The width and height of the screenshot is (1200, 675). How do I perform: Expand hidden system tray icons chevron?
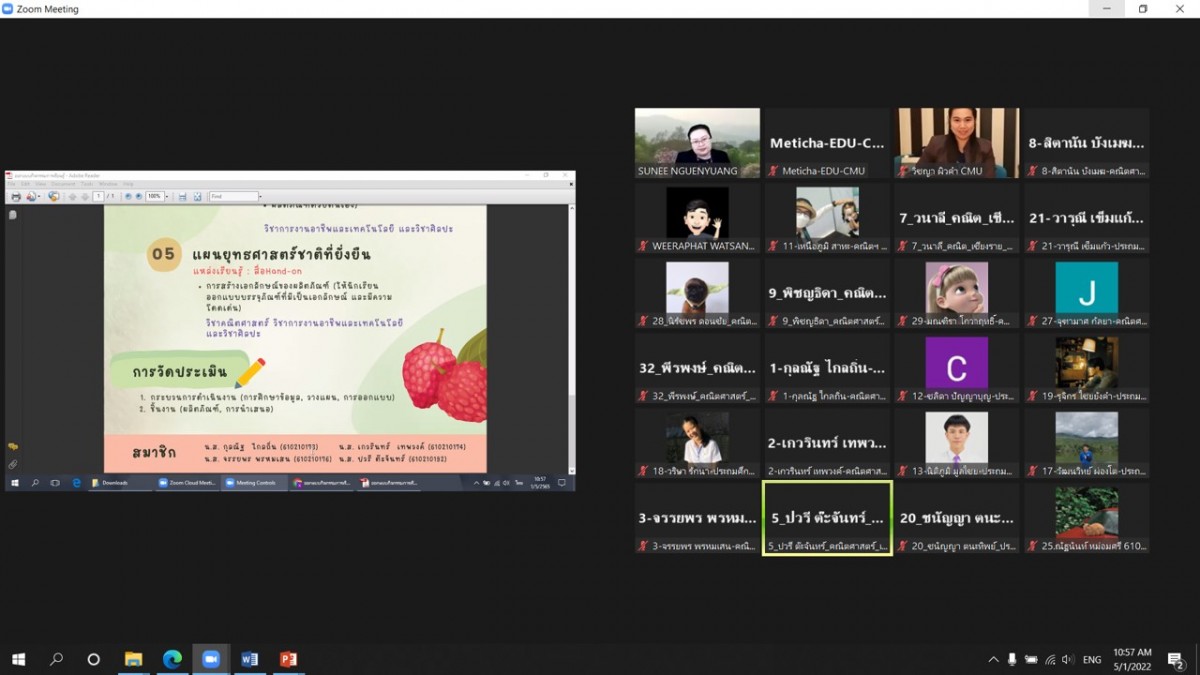pyautogui.click(x=993, y=659)
